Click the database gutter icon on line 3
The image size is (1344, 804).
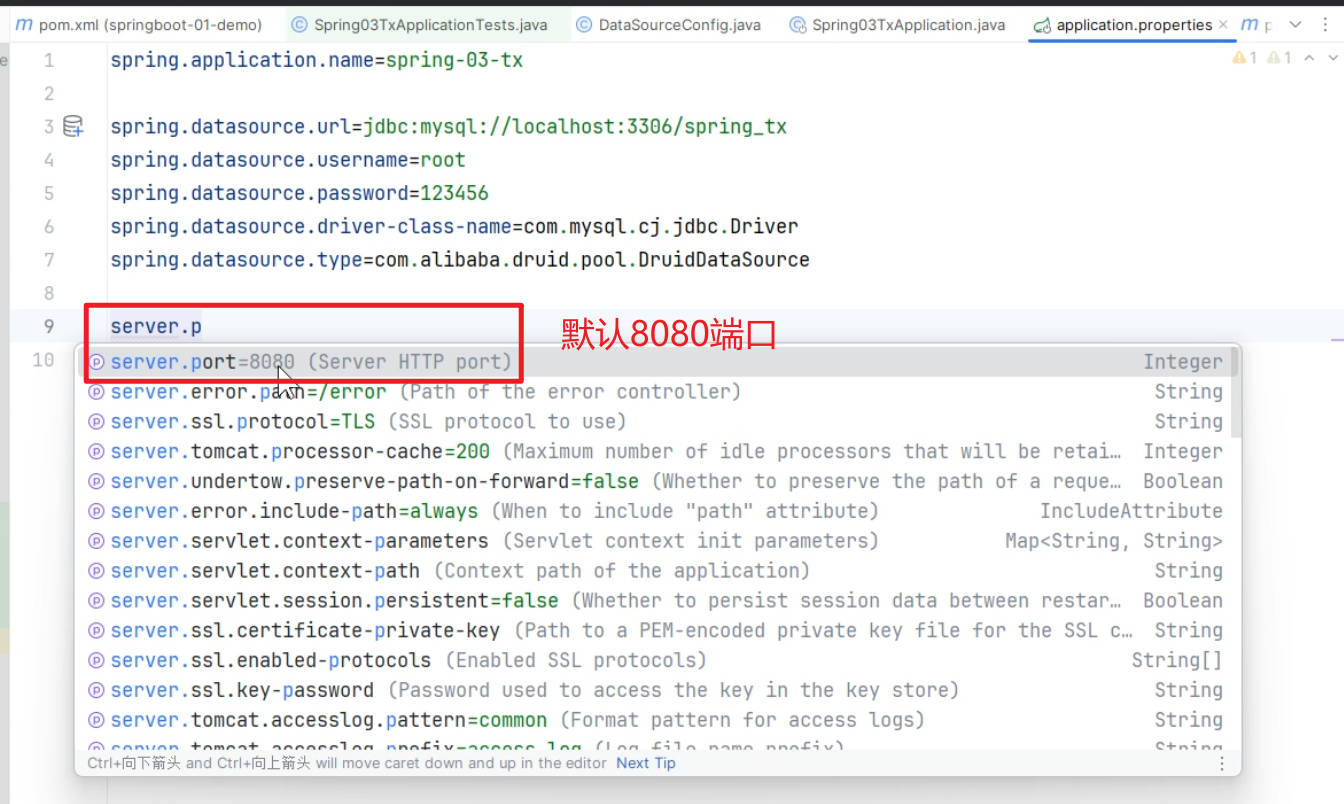tap(73, 127)
